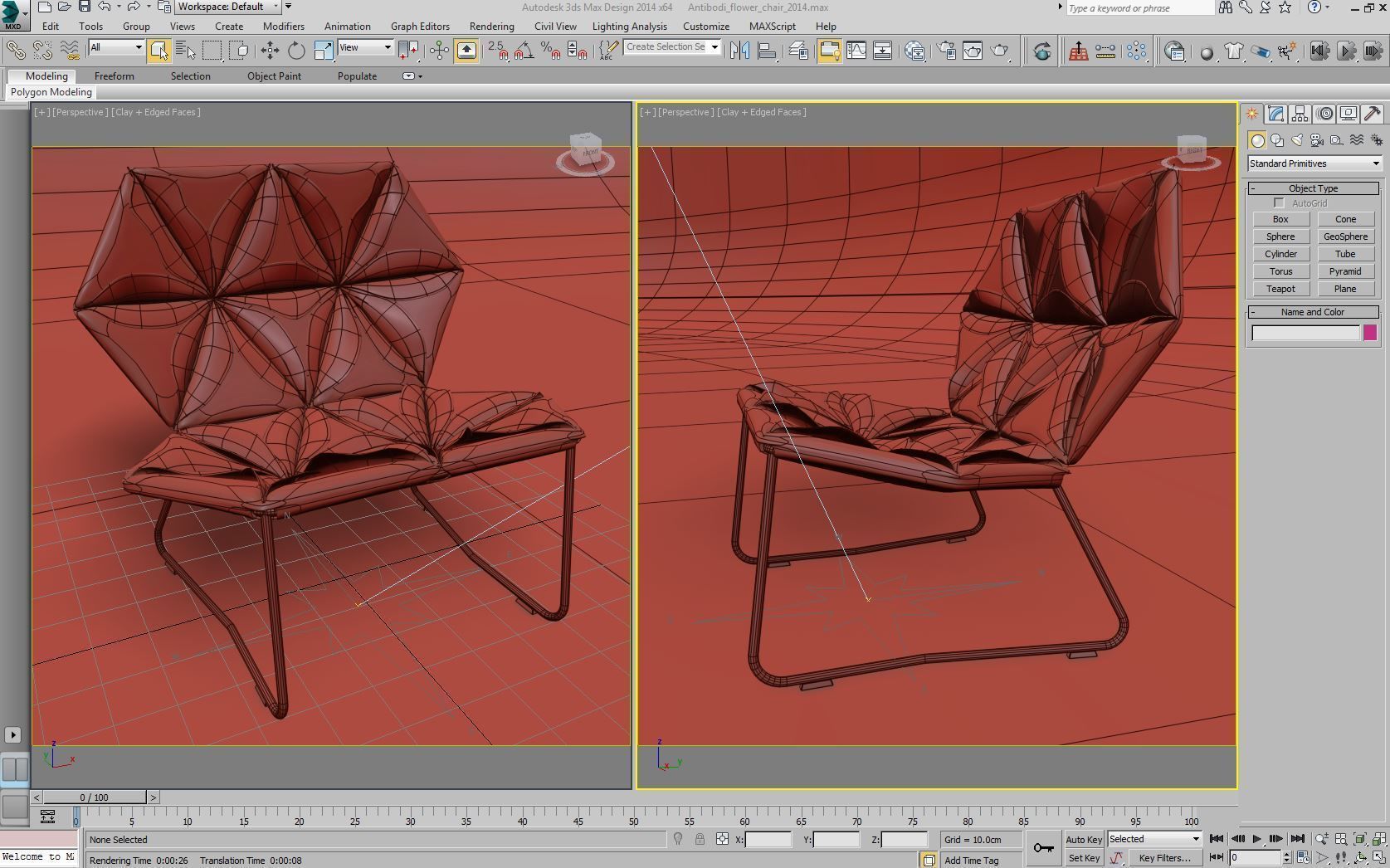Click the Set Key button
This screenshot has height=868, width=1390.
1084,858
